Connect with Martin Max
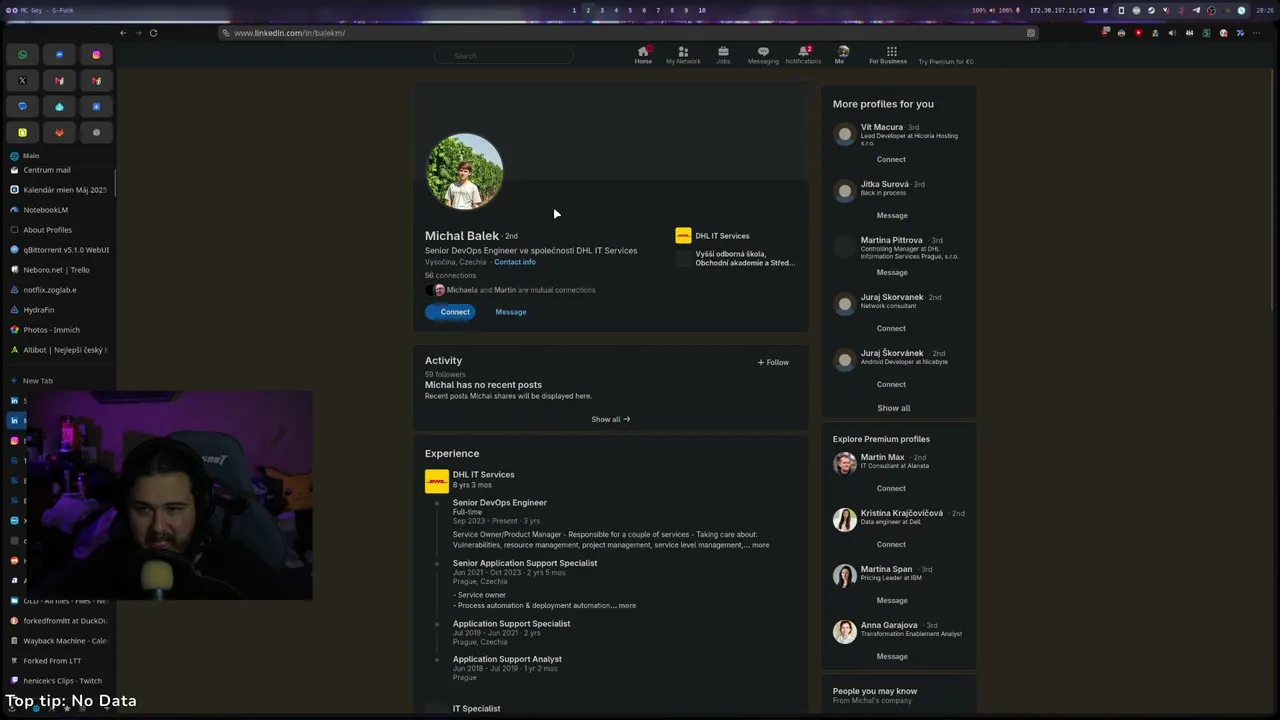Screen dimensions: 1280x720 click(x=891, y=489)
